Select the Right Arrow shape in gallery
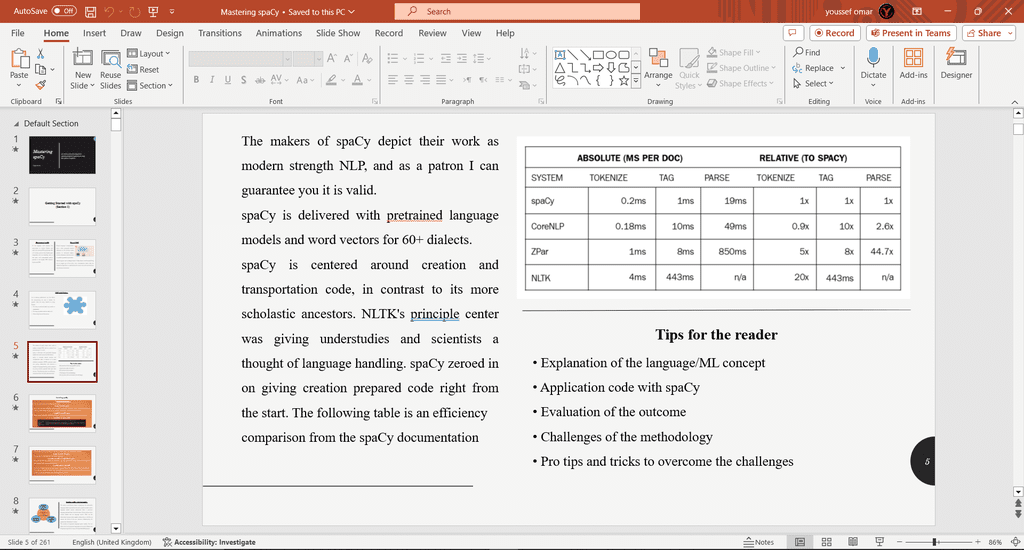The height and width of the screenshot is (550, 1024). [x=598, y=68]
